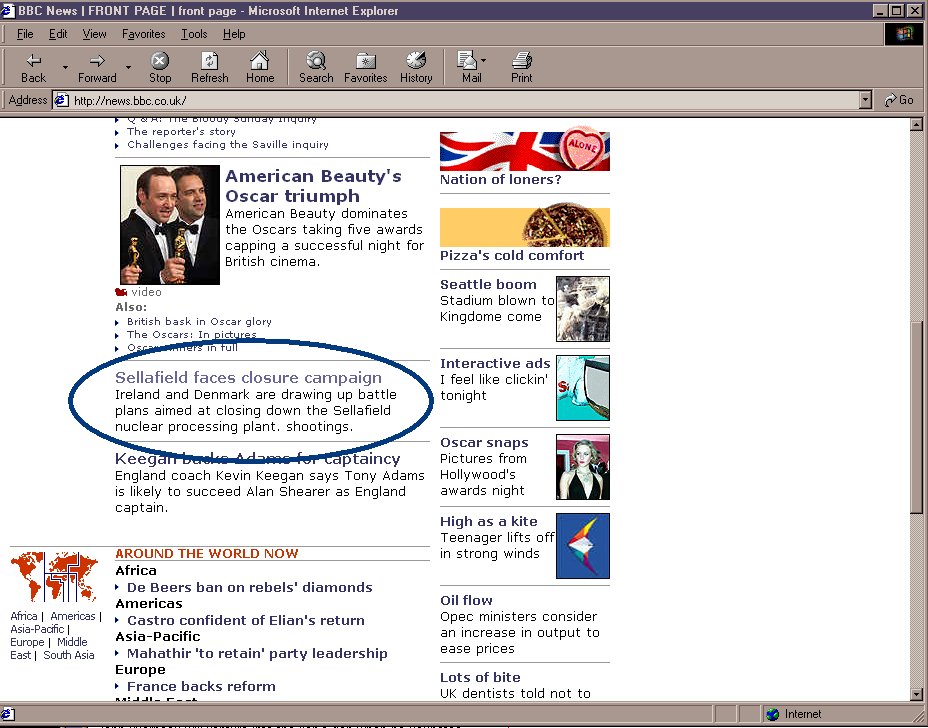Open the Back history dropdown arrow
Viewport: 928px width, 728px height.
pyautogui.click(x=65, y=67)
